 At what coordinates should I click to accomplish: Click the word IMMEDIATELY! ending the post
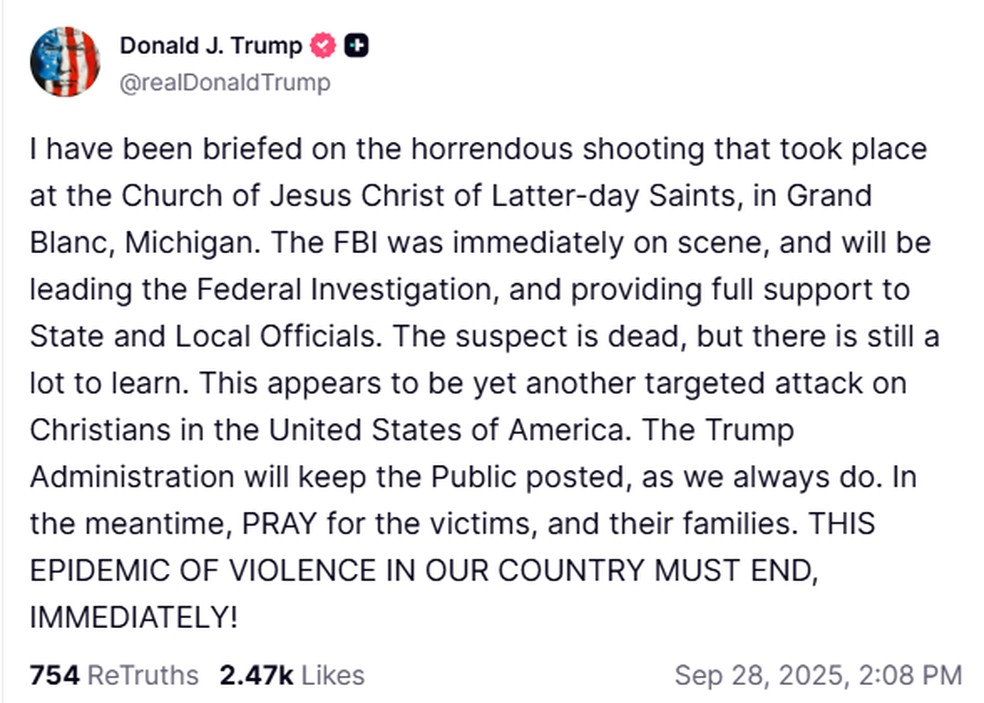(134, 617)
